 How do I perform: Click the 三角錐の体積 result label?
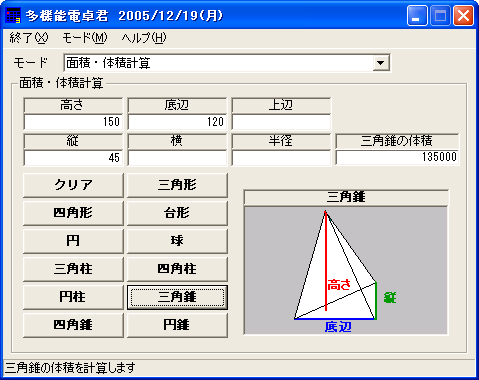click(397, 141)
